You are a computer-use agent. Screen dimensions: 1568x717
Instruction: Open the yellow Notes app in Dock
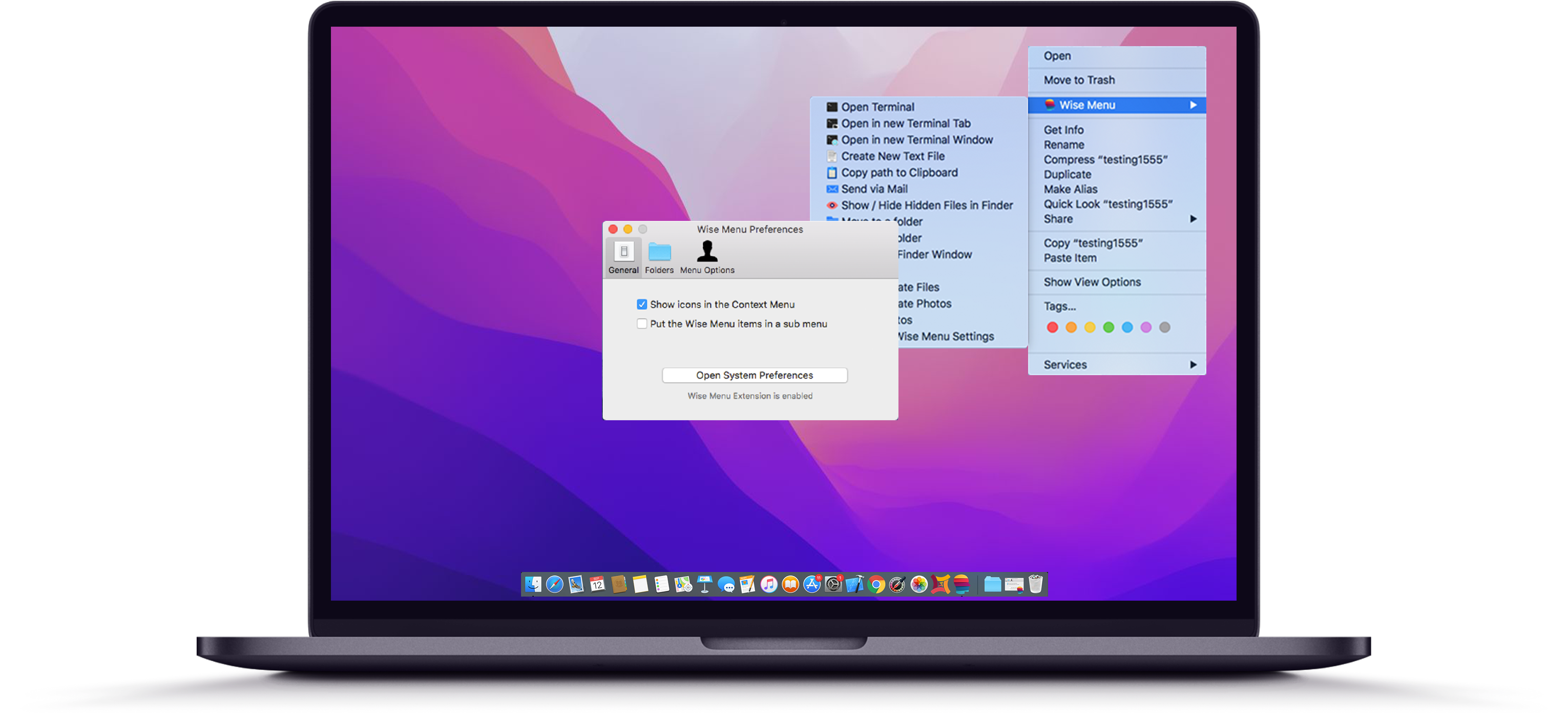[640, 585]
